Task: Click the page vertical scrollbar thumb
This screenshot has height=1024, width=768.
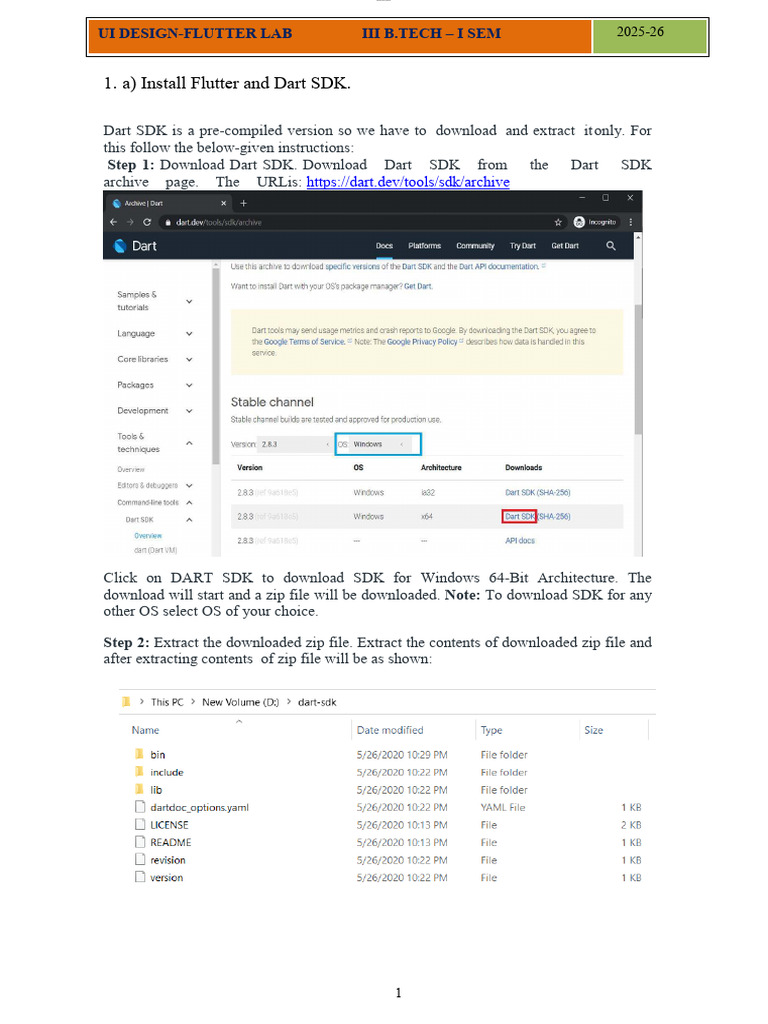Action: (x=638, y=369)
